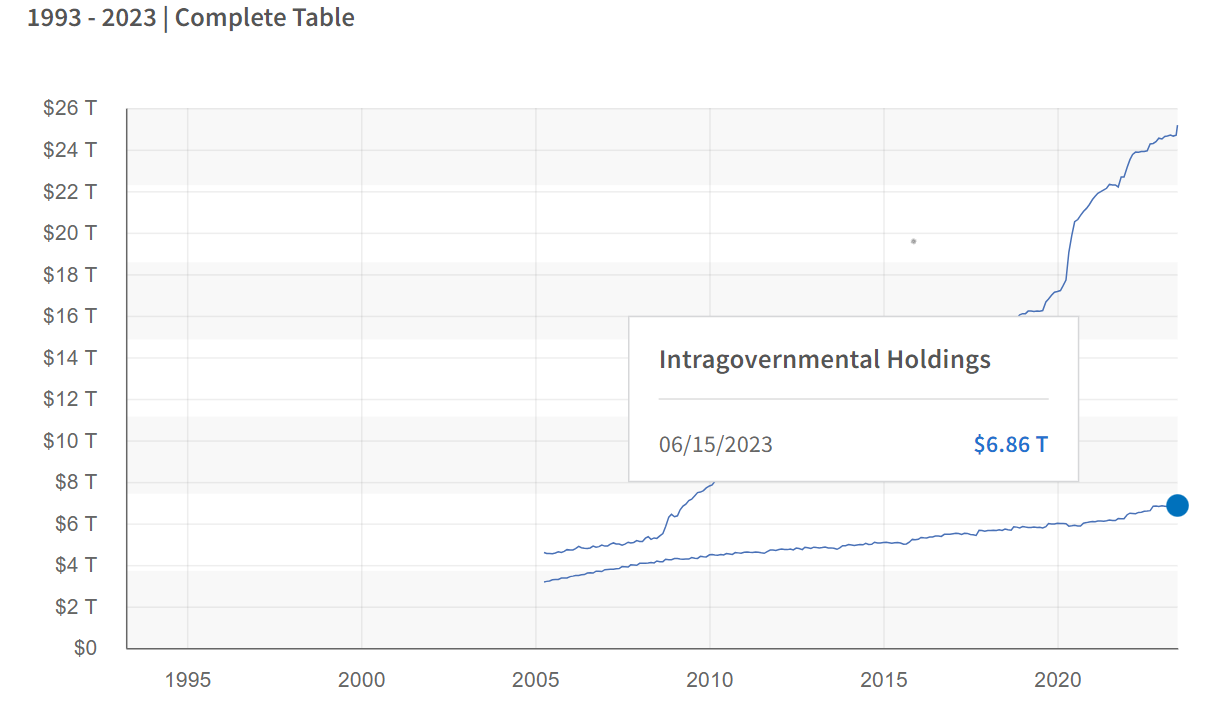Select the 'Intragovernmental Holdings' tooltip title
Screen dimensions: 1228x706
[x=824, y=360]
